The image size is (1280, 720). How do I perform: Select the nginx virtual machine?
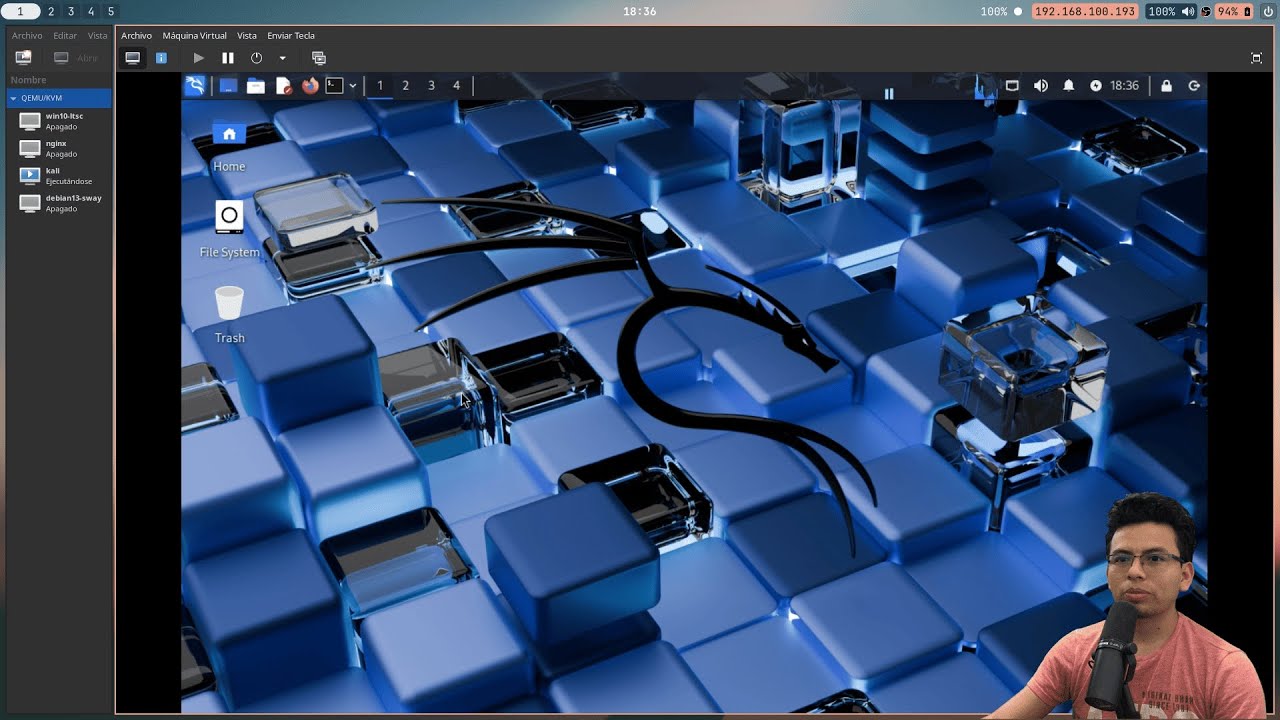[59, 149]
